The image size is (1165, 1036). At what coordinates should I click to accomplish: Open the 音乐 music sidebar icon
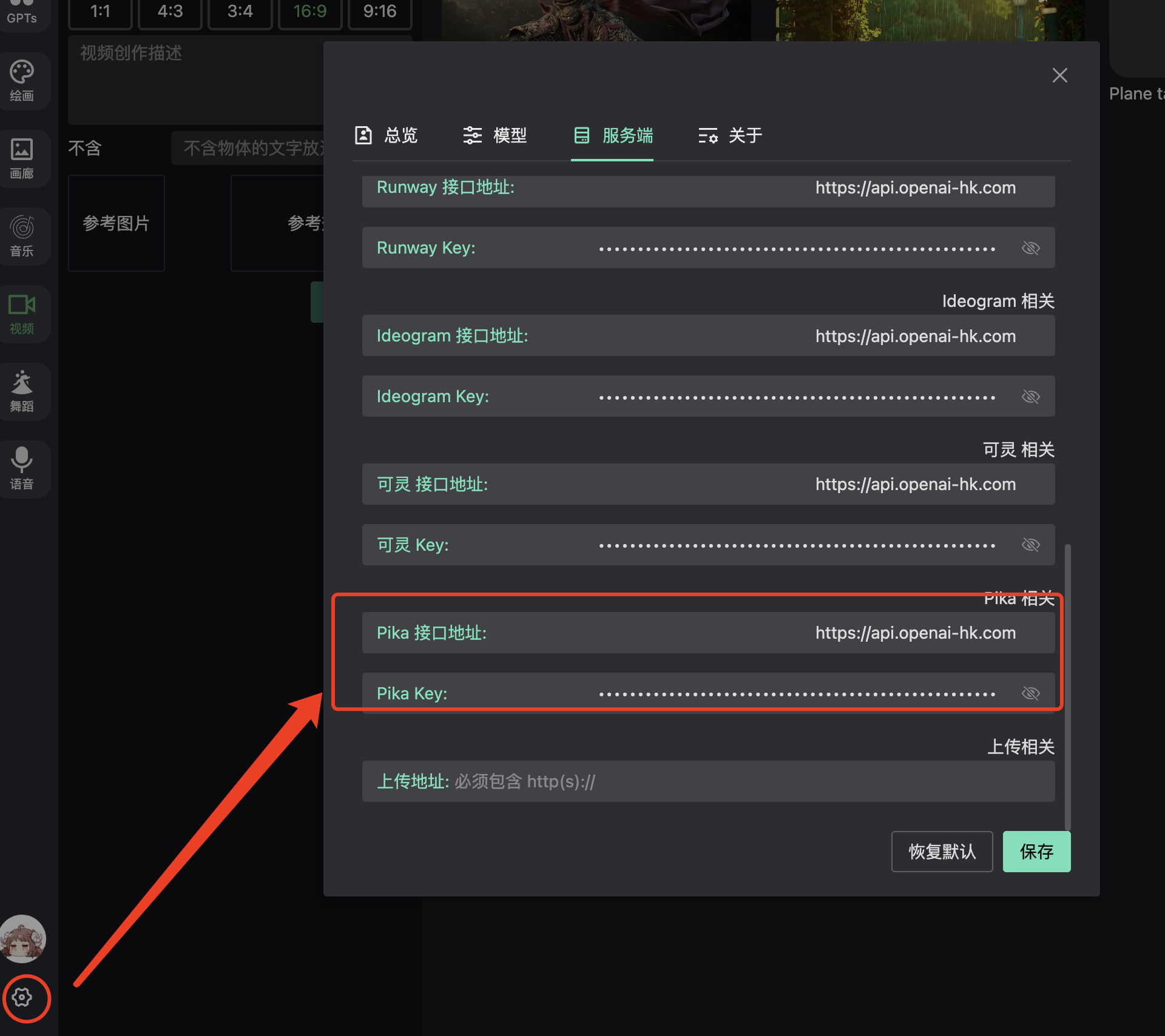pos(22,236)
